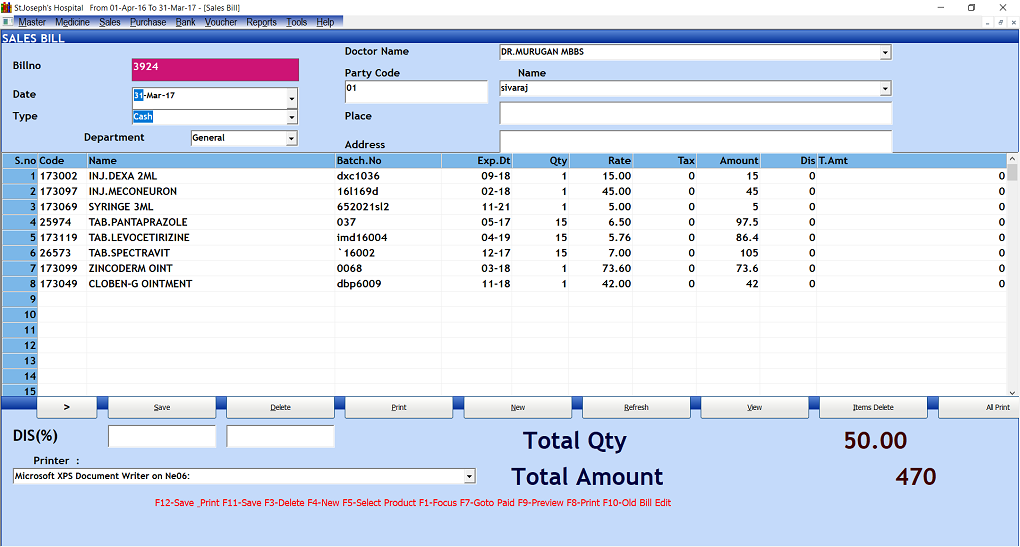Click the app icon in title bar
1020x547 pixels.
pyautogui.click(x=8, y=7)
